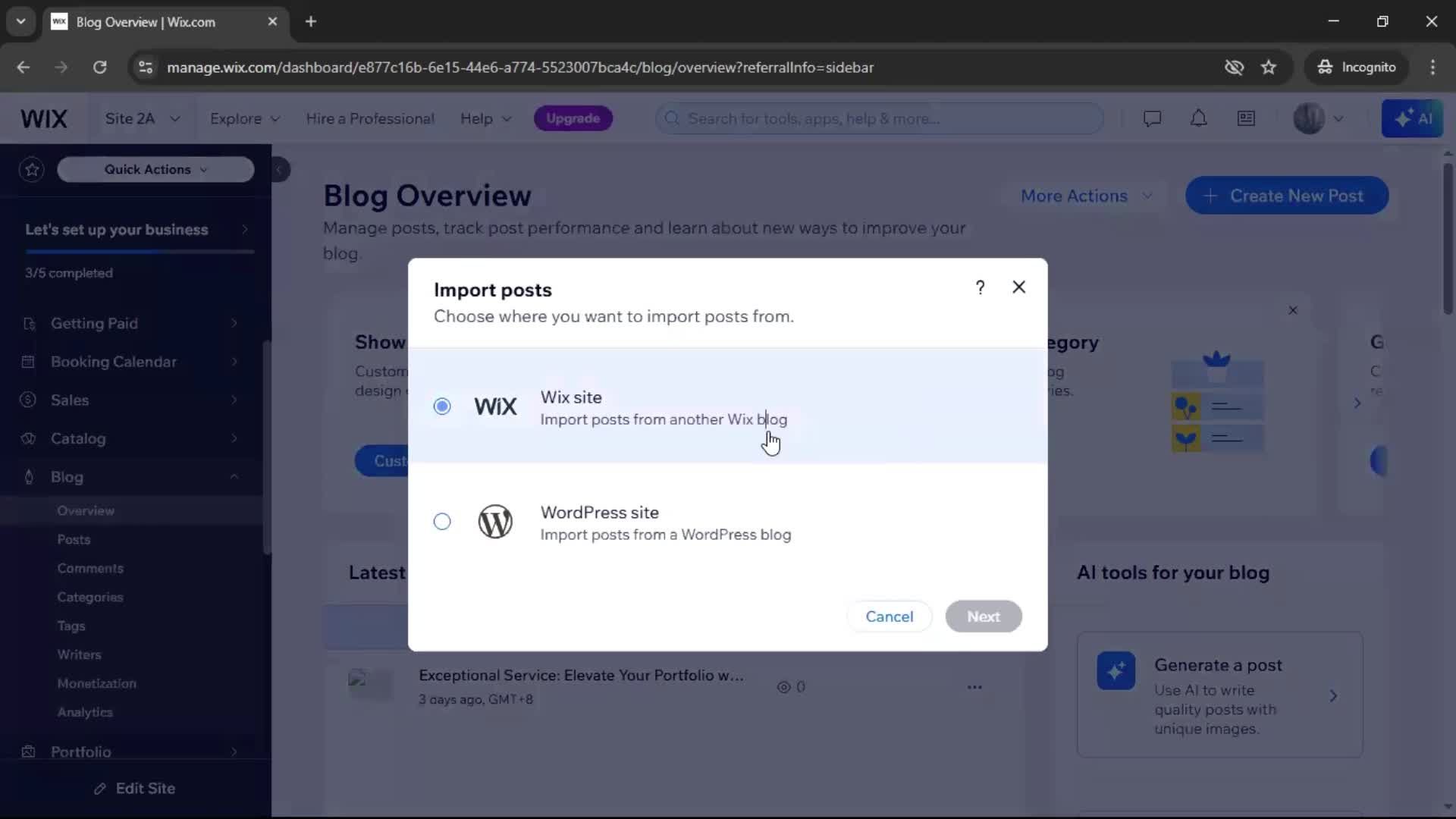Expand Portfolio in sidebar

point(130,752)
